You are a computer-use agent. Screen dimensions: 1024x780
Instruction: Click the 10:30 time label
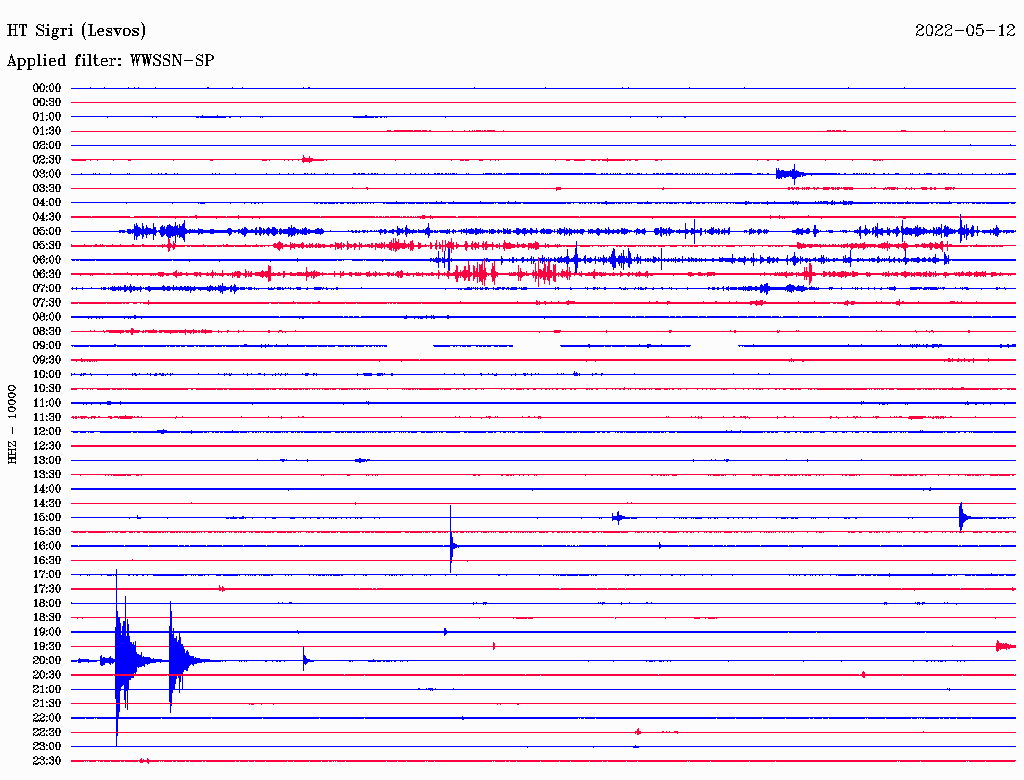pyautogui.click(x=47, y=388)
